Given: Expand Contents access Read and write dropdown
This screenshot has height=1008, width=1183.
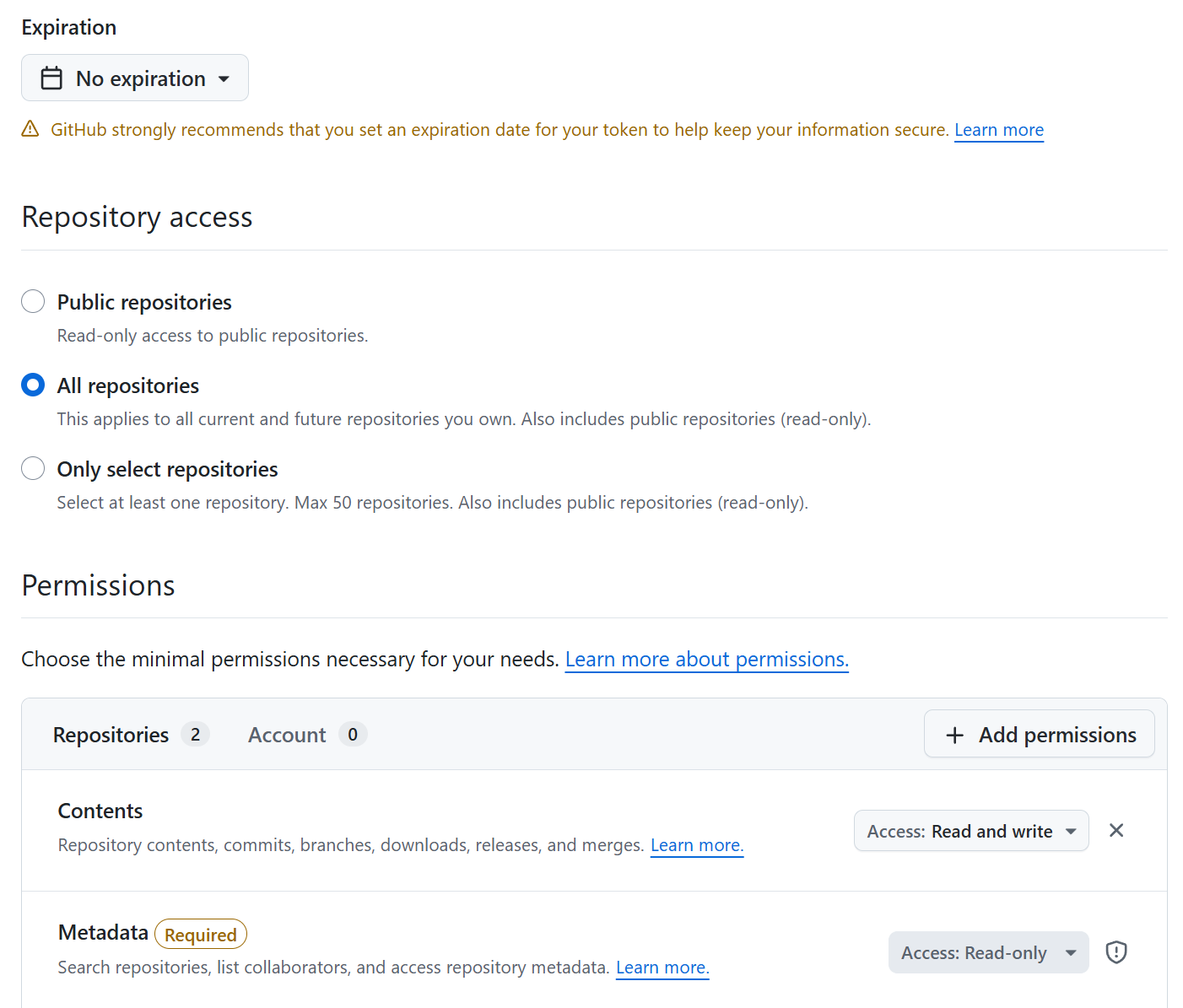Looking at the screenshot, I should [970, 832].
